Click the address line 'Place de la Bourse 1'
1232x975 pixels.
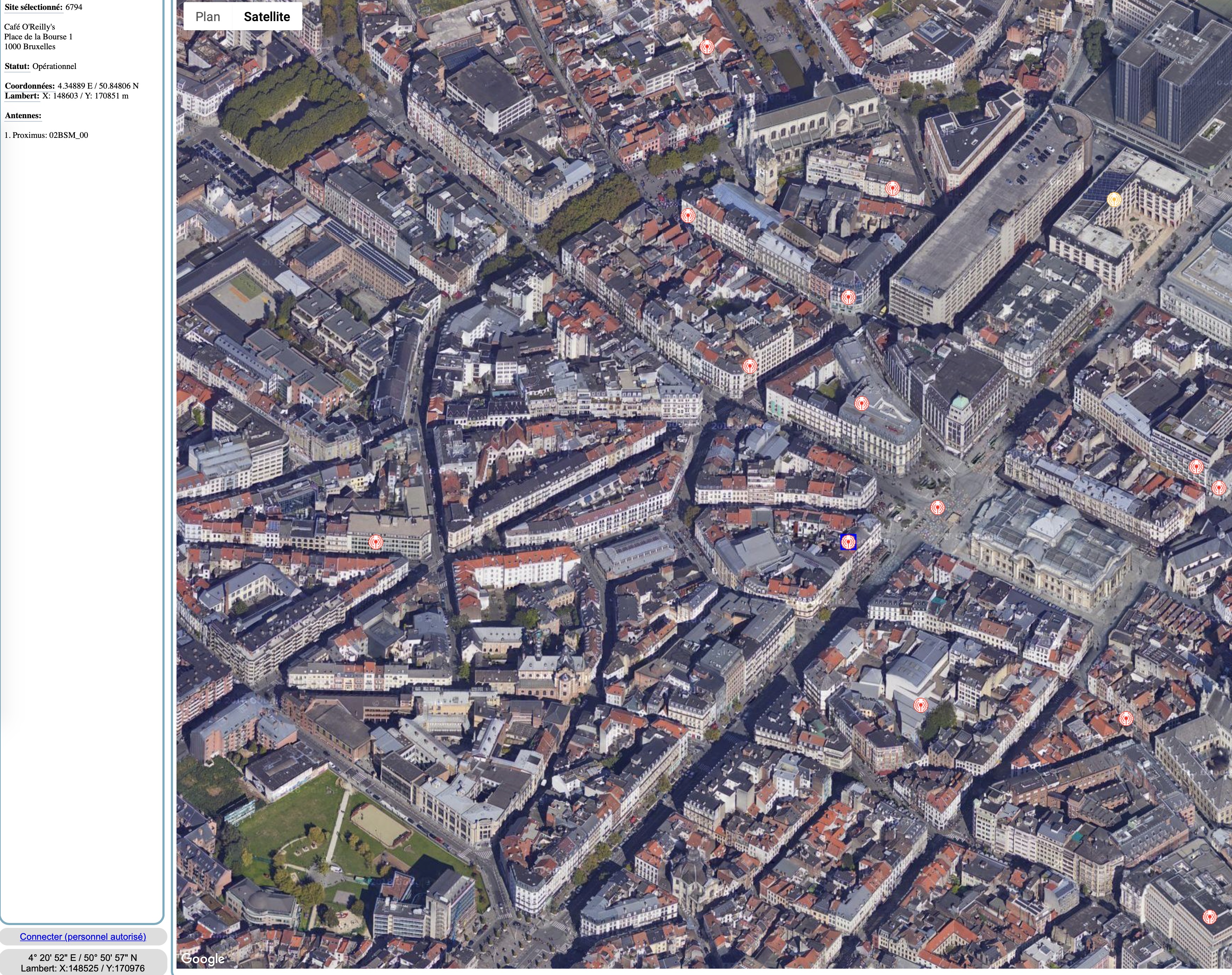click(x=38, y=37)
